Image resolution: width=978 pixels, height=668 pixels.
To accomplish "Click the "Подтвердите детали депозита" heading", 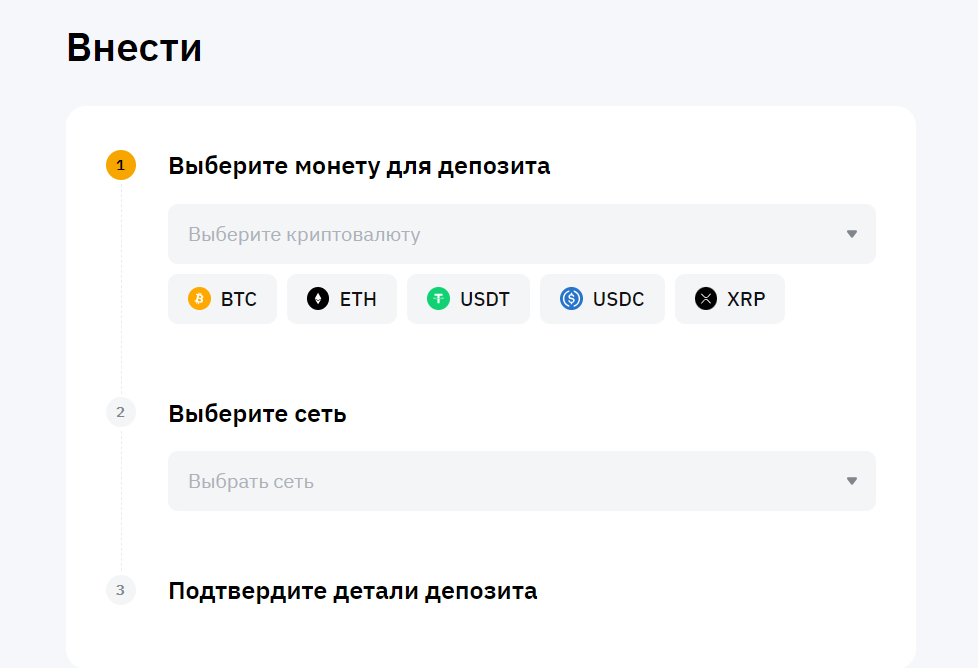I will (x=352, y=591).
